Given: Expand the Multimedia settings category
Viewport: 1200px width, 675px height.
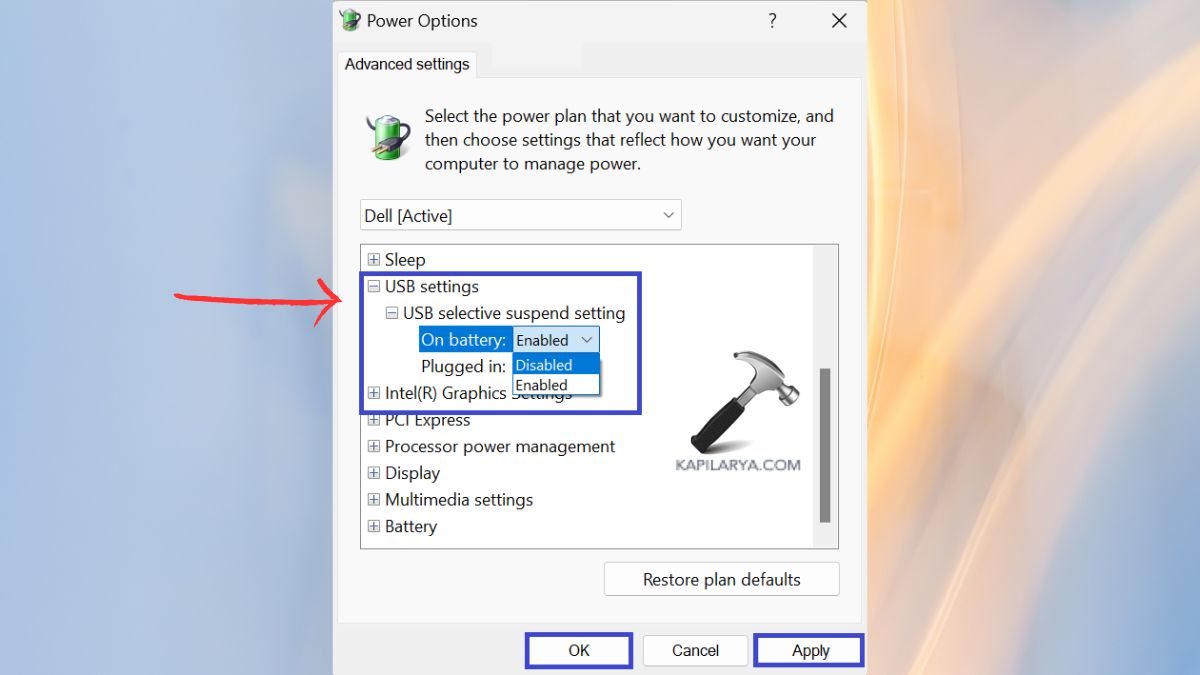Looking at the screenshot, I should (x=374, y=499).
